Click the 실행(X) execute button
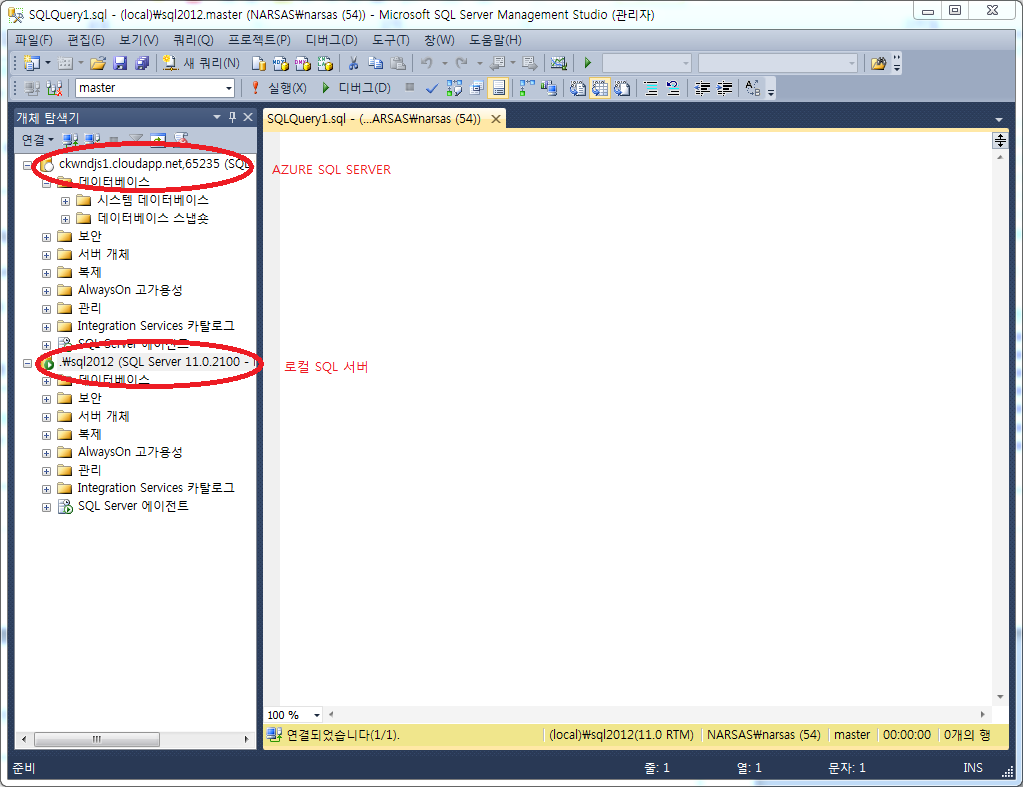Screen dimensions: 1023x787 tap(279, 88)
